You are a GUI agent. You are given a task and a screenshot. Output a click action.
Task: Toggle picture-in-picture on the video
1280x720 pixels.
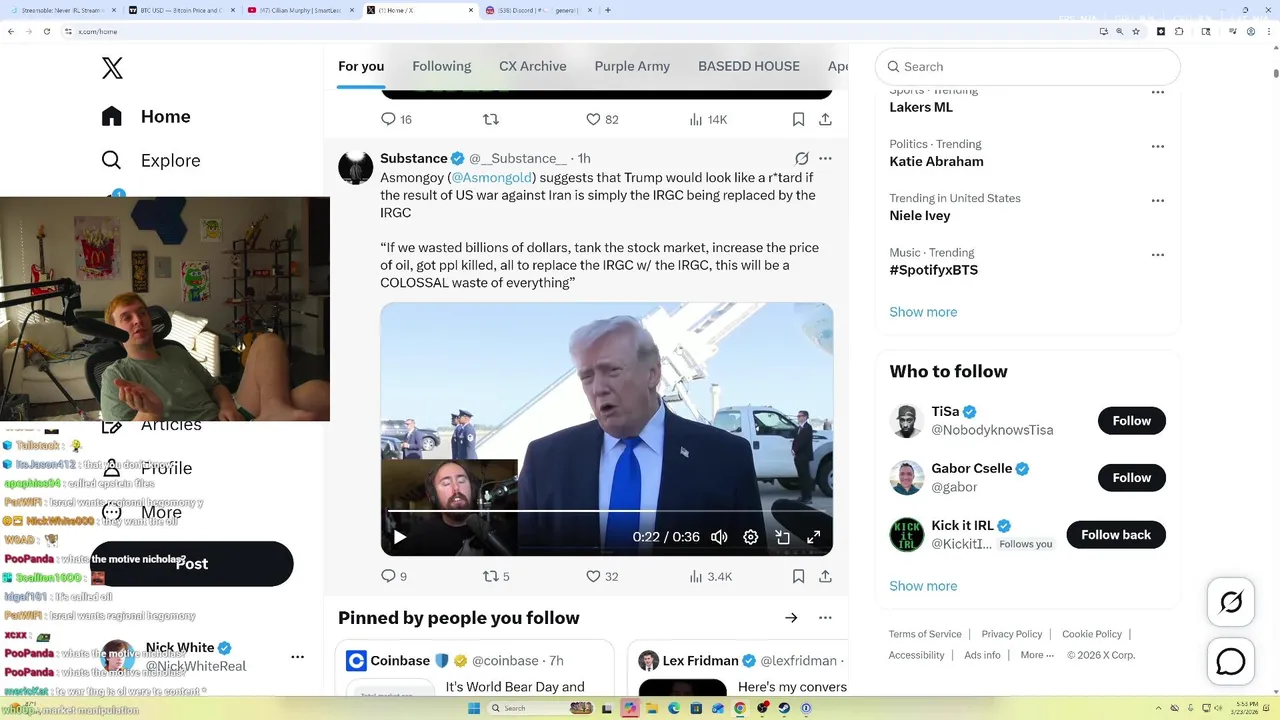782,537
